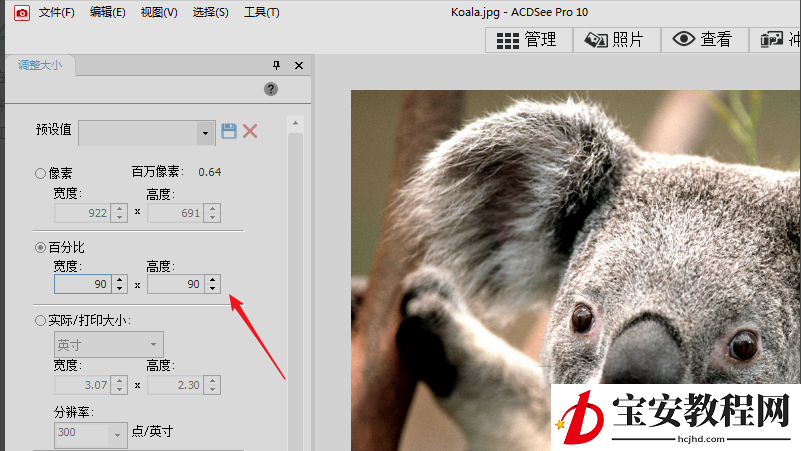The height and width of the screenshot is (451, 801).
Task: Switch to 照片 mode
Action: tap(617, 40)
